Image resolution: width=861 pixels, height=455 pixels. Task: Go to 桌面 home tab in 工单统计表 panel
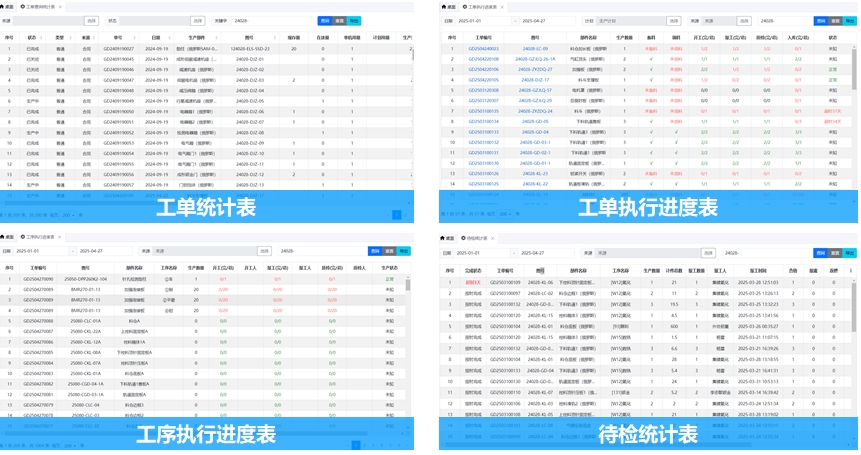click(7, 7)
